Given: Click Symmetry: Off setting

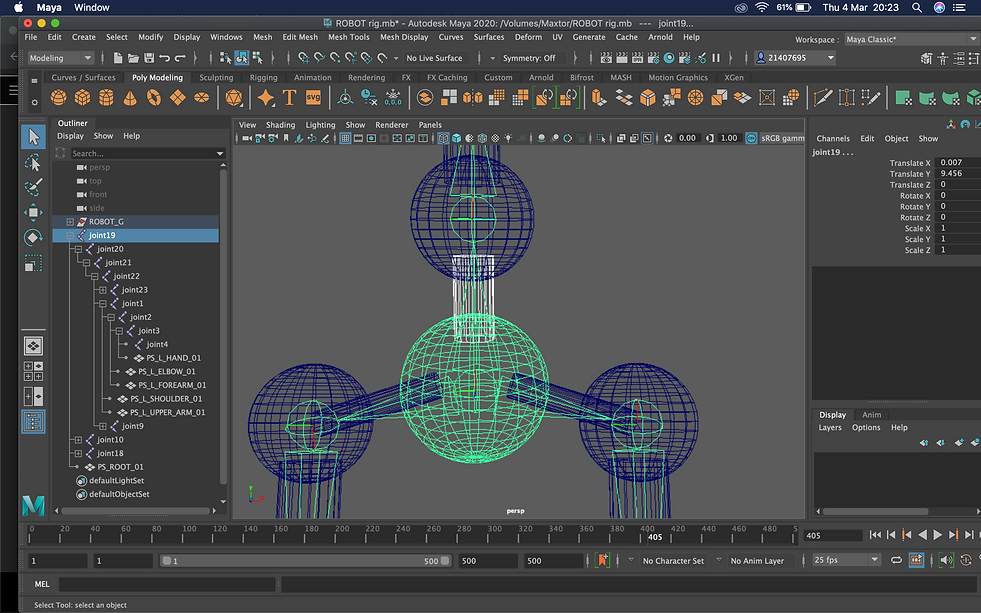Looking at the screenshot, I should point(529,58).
